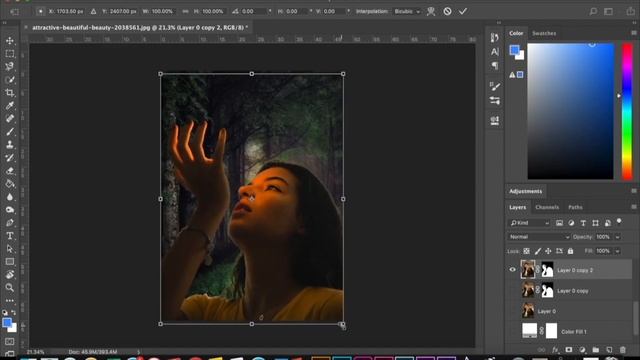
Task: Select the Brush tool
Action: pyautogui.click(x=10, y=132)
